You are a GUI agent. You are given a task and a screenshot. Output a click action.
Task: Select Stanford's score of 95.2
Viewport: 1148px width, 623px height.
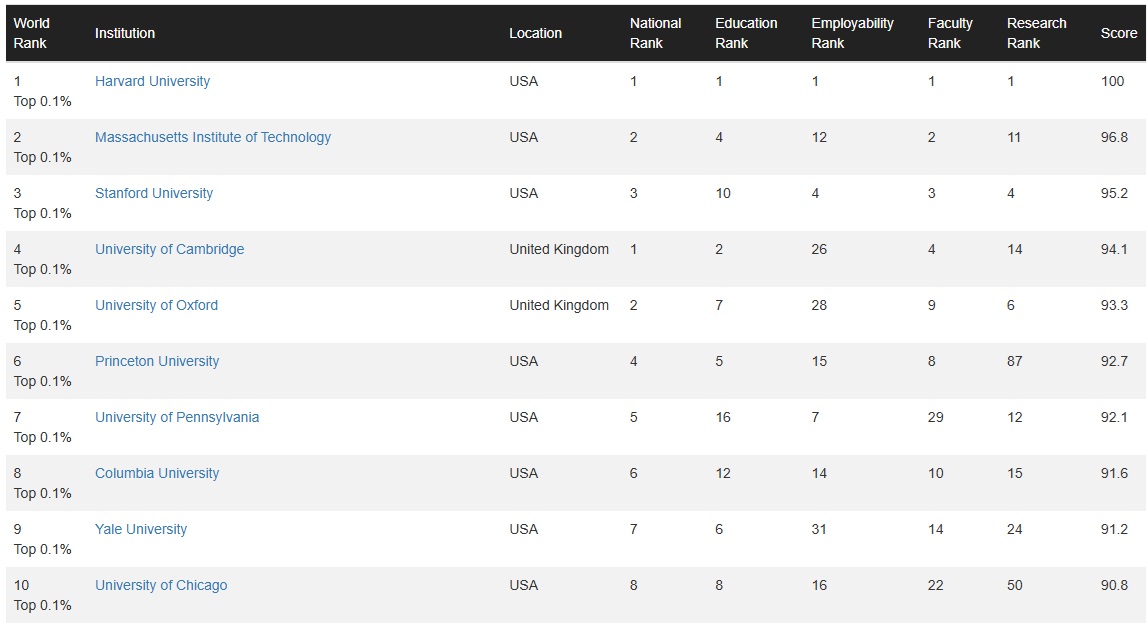click(x=1114, y=193)
